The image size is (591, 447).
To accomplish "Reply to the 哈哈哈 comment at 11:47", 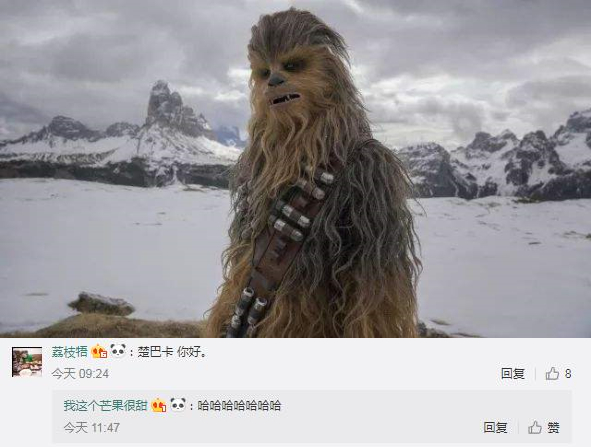I will click(x=495, y=427).
